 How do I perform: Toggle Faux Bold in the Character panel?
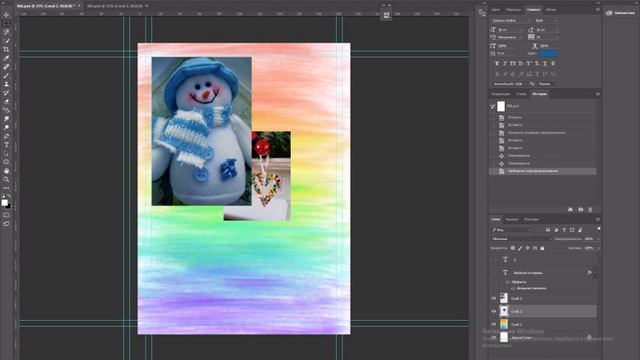point(497,64)
